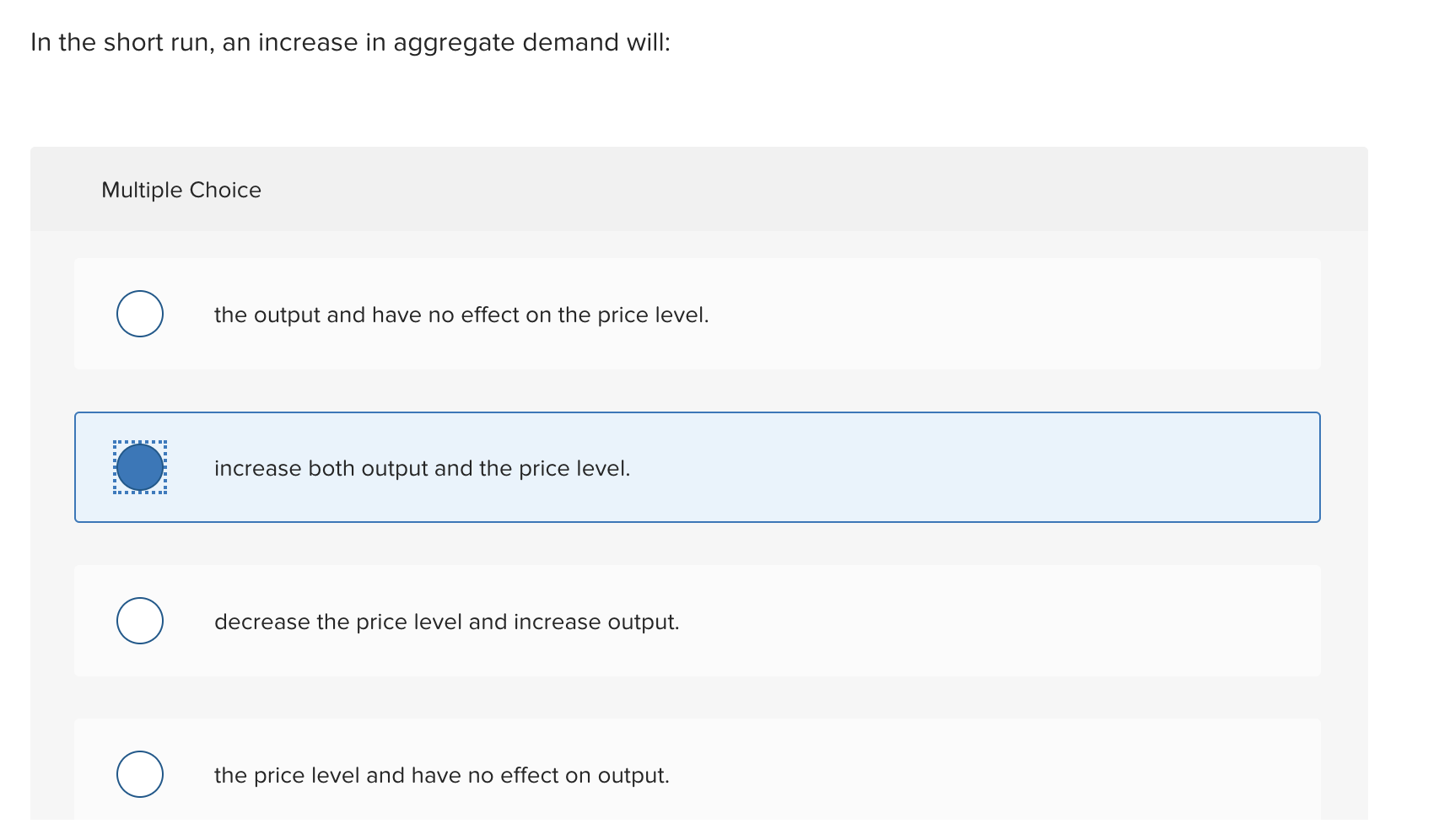Deselect the 'increase both output and the price level' radio

(x=140, y=467)
